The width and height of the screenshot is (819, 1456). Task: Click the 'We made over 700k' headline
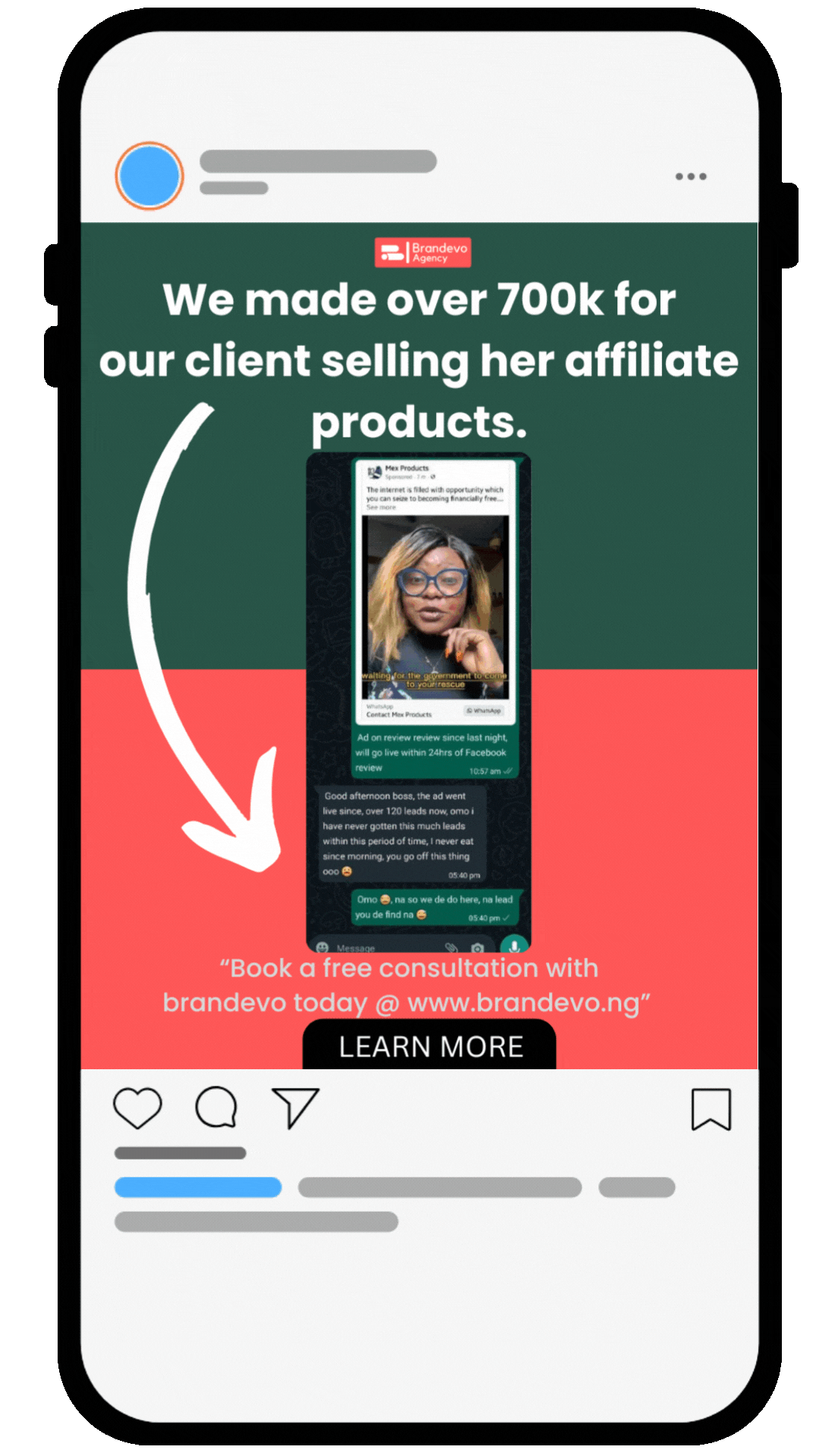pyautogui.click(x=419, y=360)
